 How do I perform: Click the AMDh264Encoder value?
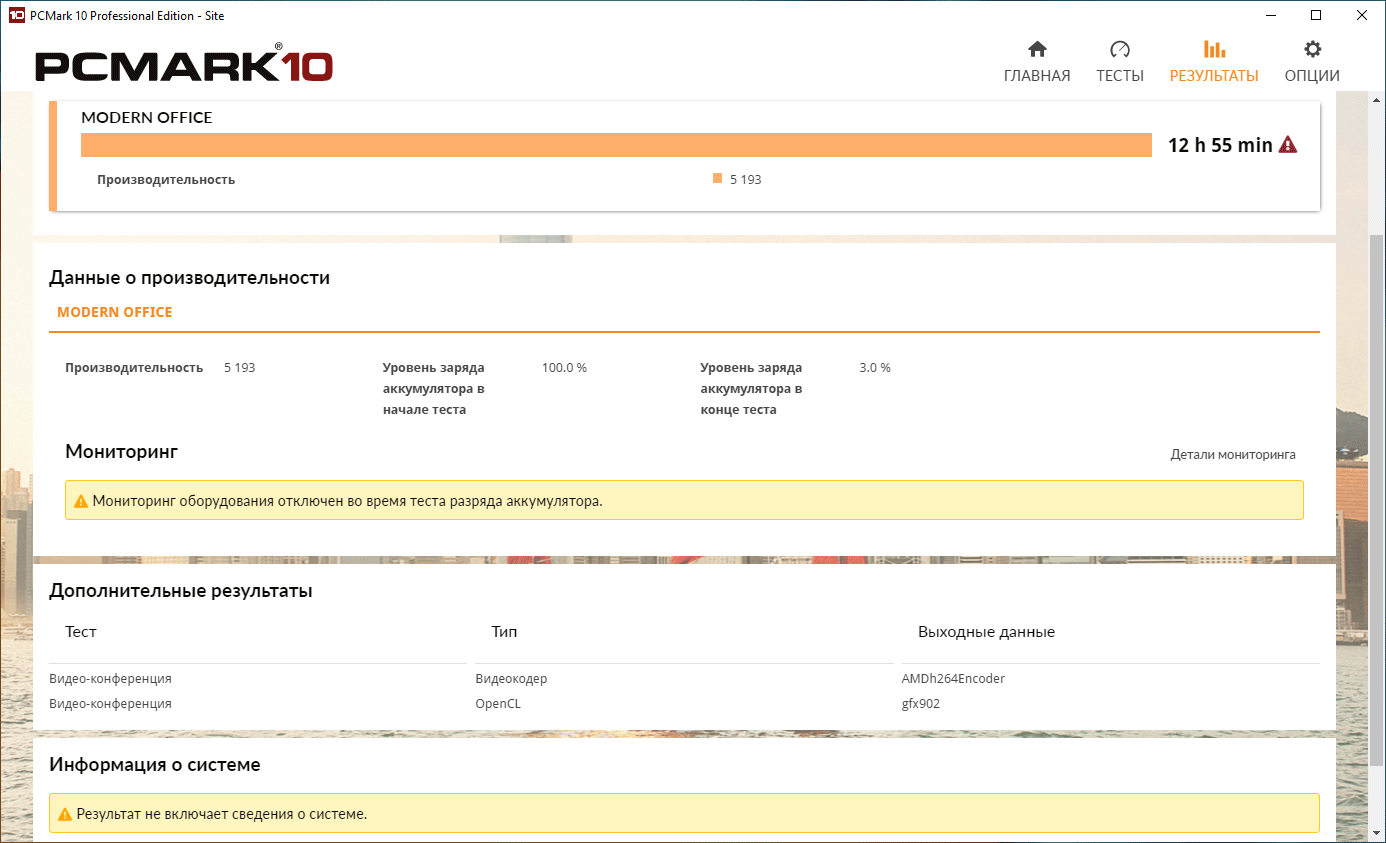pyautogui.click(x=953, y=679)
